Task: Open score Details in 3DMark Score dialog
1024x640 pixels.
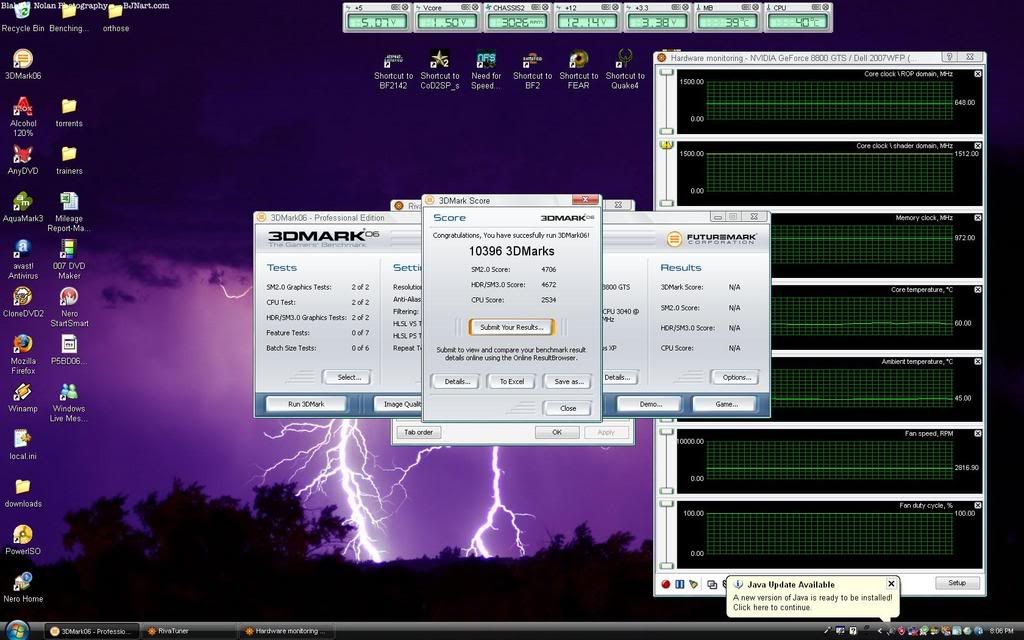Action: tap(456, 381)
